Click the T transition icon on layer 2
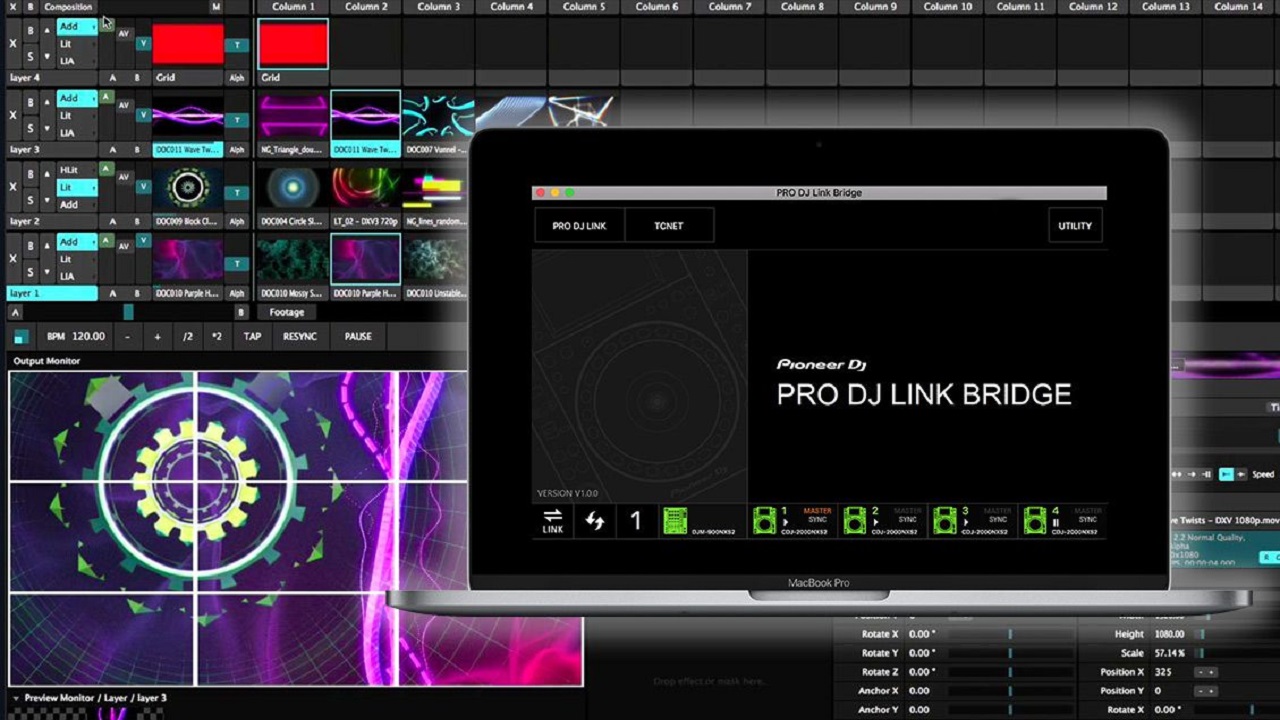 point(237,192)
